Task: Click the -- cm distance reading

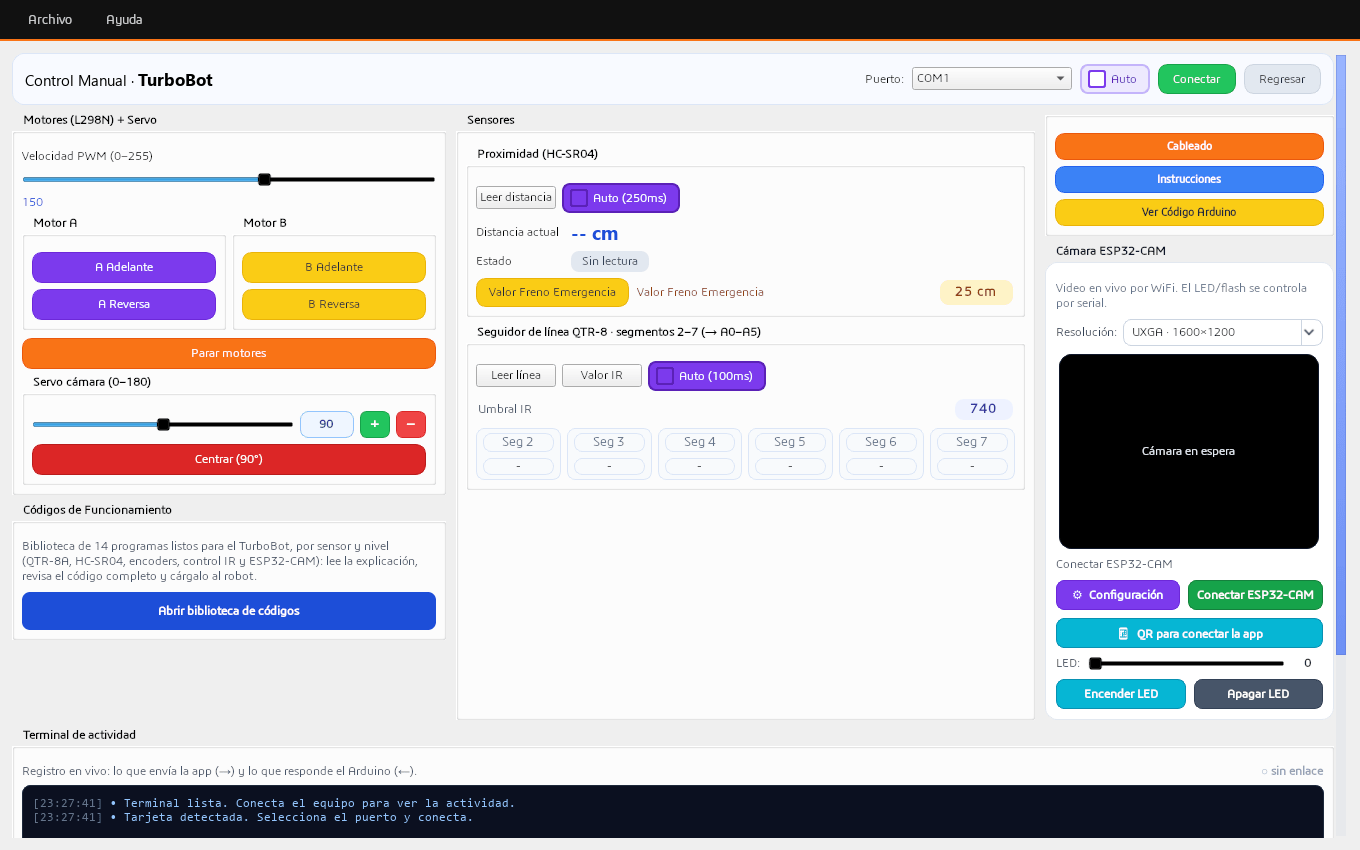Action: click(x=595, y=234)
